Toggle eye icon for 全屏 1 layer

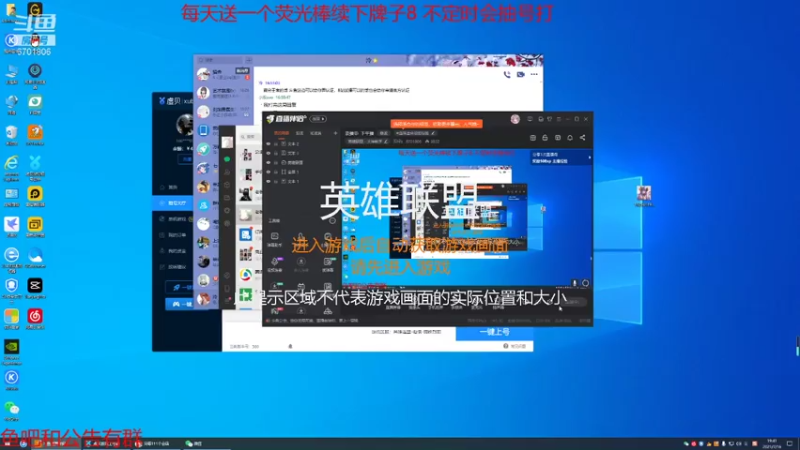pyautogui.click(x=268, y=172)
